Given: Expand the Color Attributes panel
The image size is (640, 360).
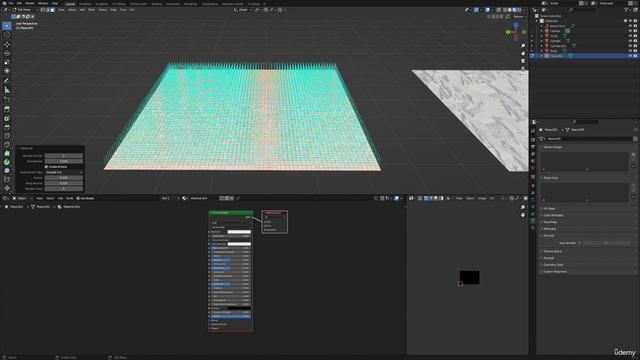Looking at the screenshot, I should 553,216.
